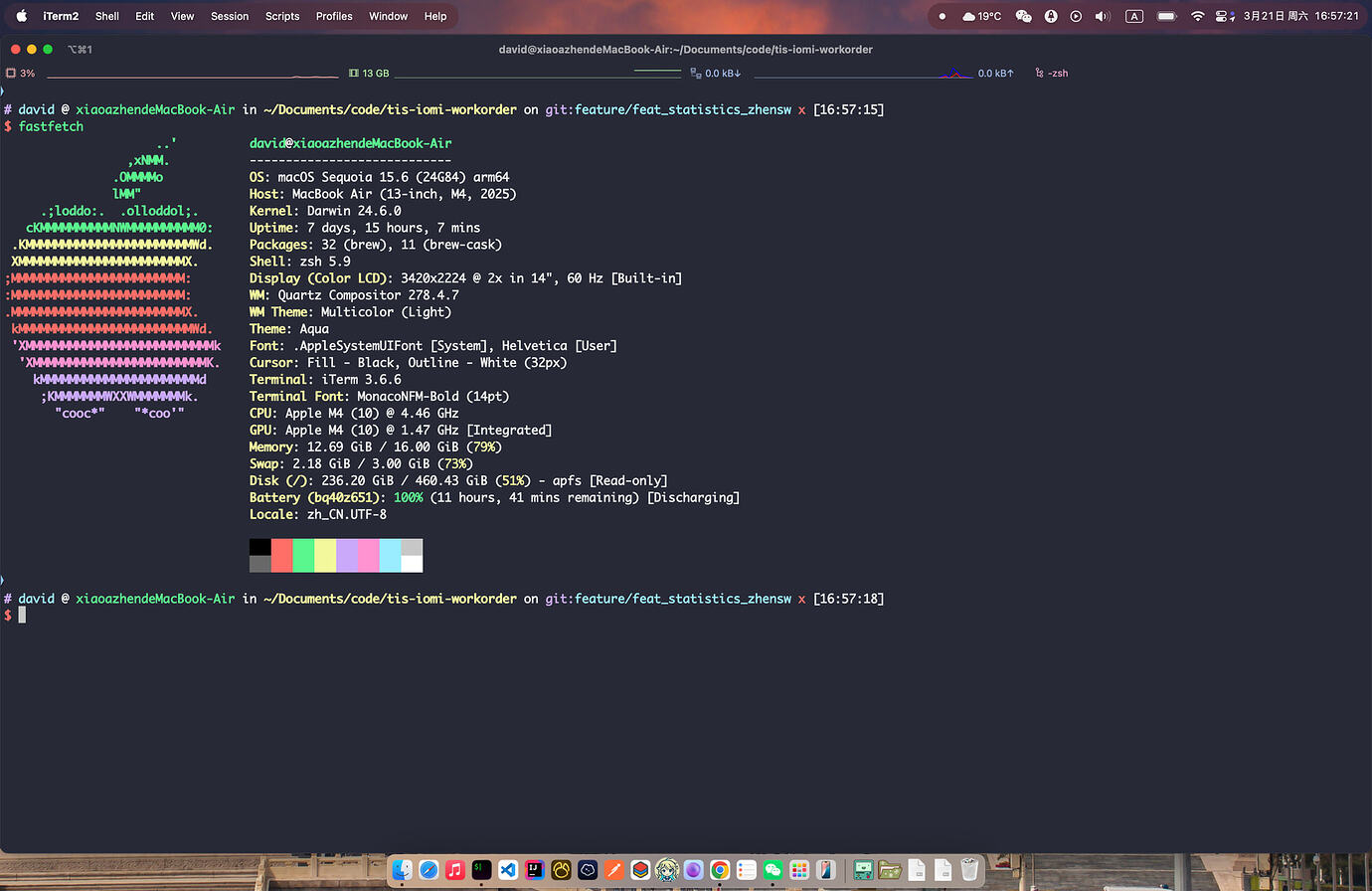Click the fastfetch command text
This screenshot has width=1372, height=891.
[x=51, y=126]
